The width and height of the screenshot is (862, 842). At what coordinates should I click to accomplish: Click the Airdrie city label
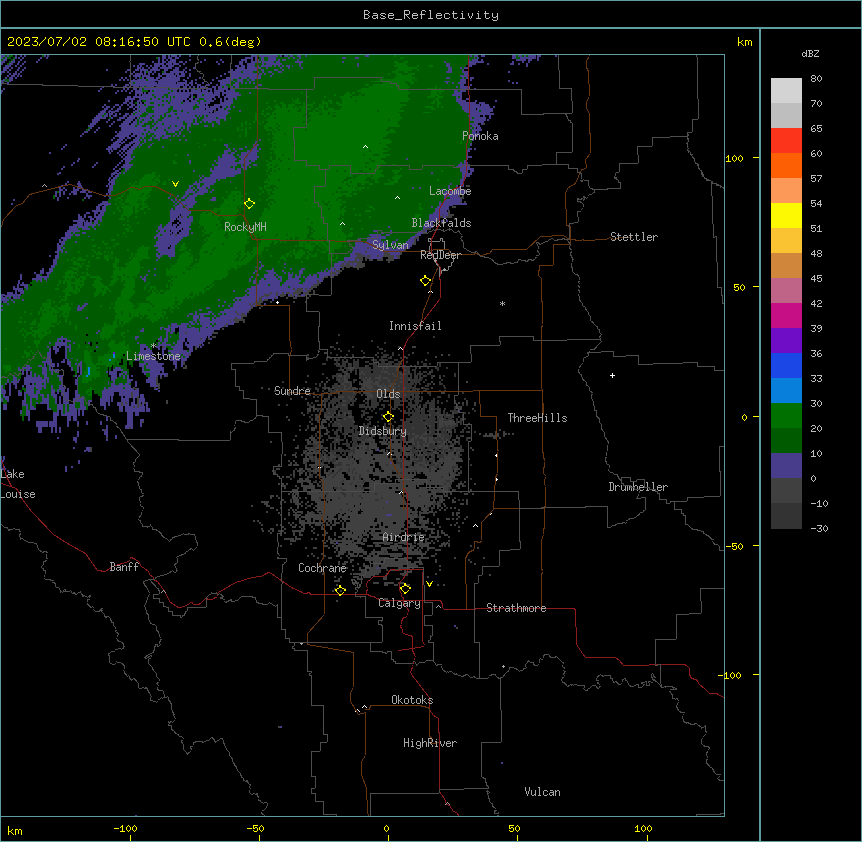tap(404, 537)
